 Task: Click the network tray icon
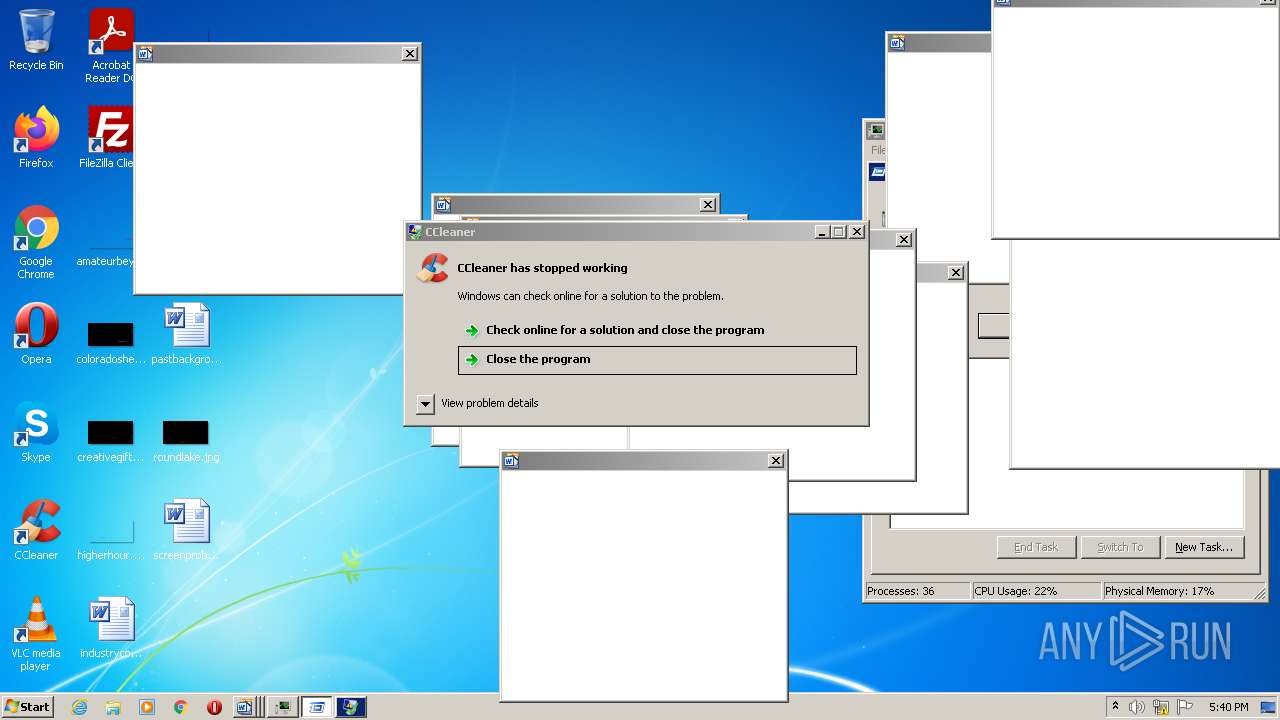[x=1161, y=707]
